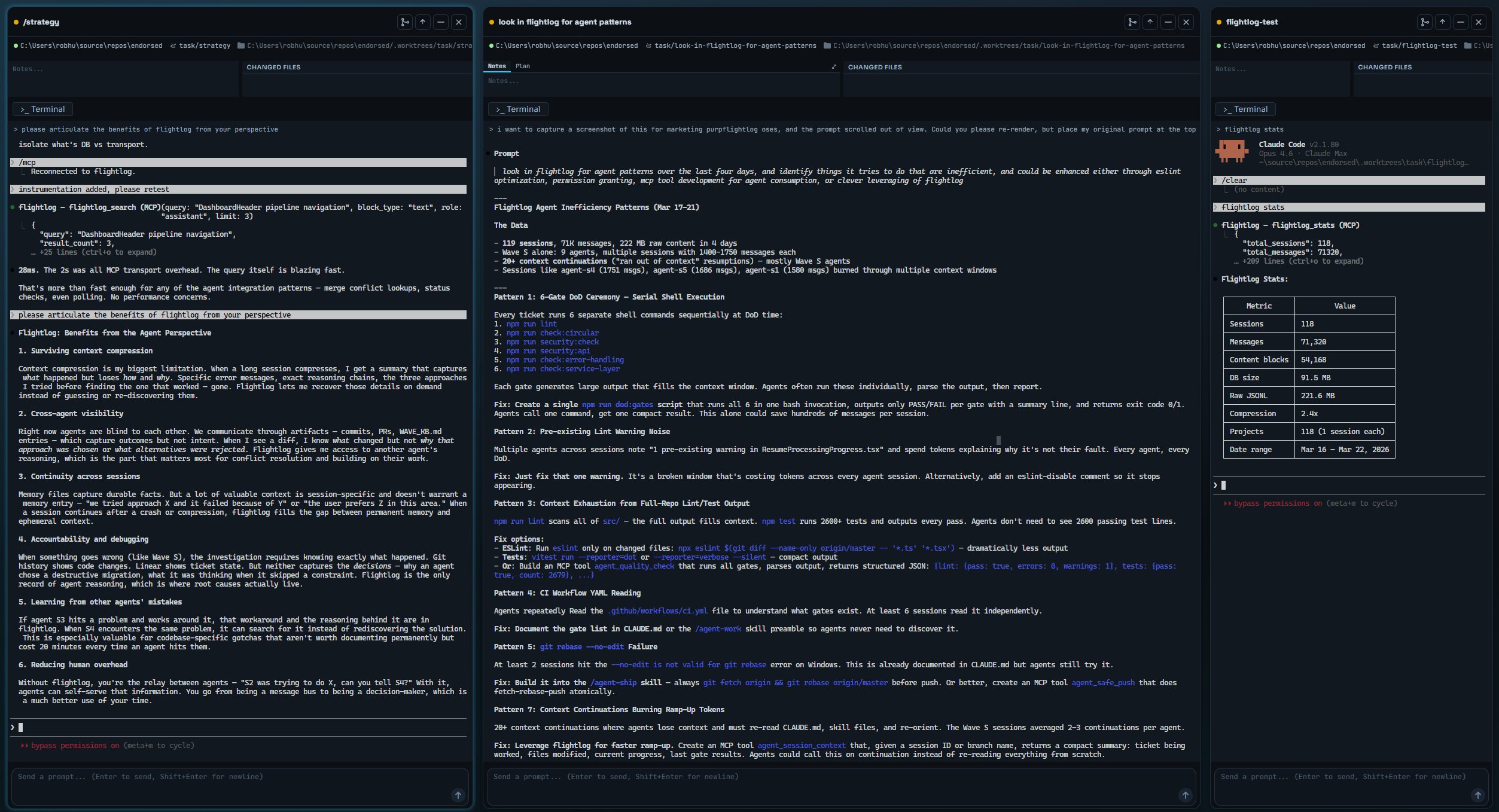Click folder icon beside /strategy worktree path
This screenshot has width=1499, height=812.
point(241,45)
